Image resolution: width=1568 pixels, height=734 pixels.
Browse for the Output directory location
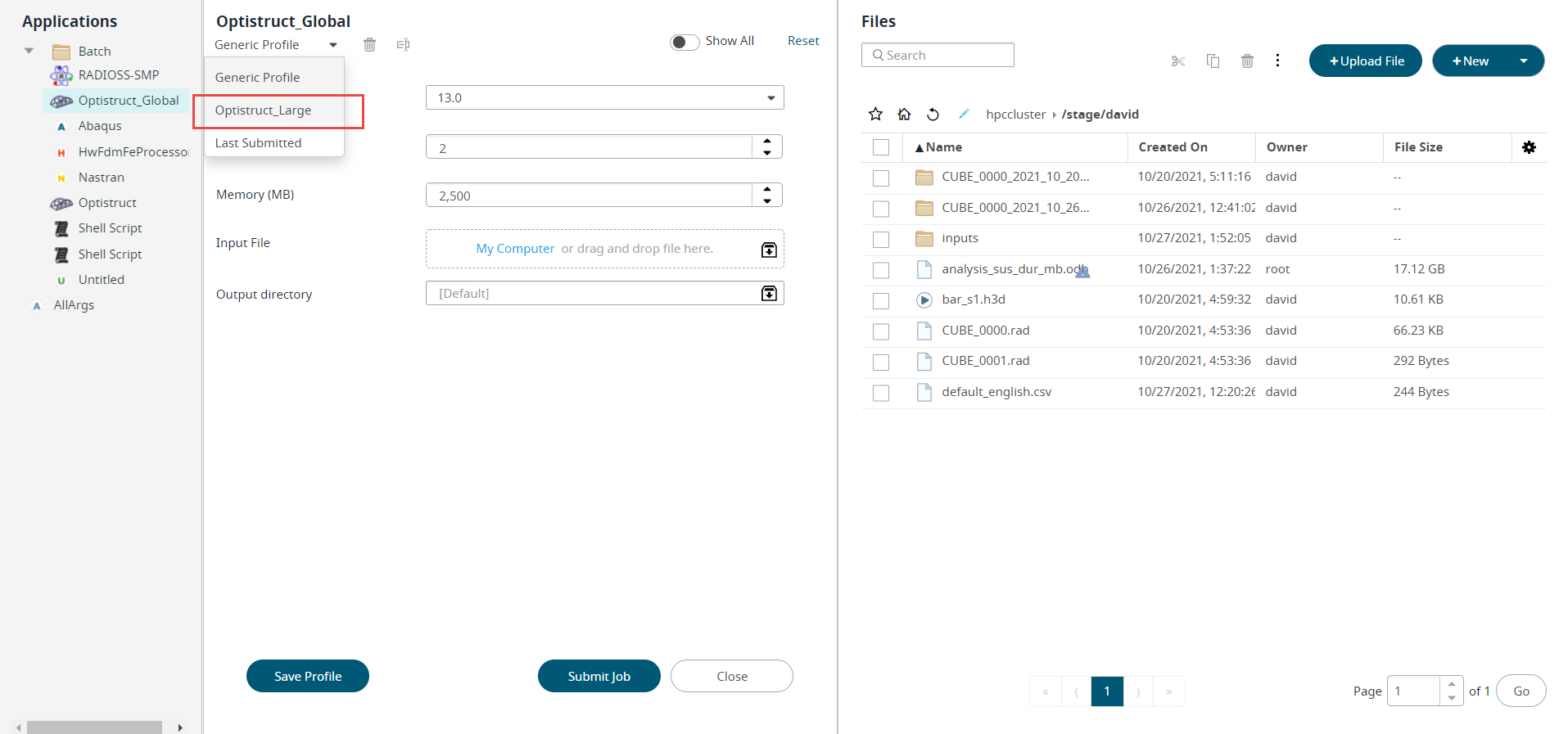pyautogui.click(x=769, y=293)
